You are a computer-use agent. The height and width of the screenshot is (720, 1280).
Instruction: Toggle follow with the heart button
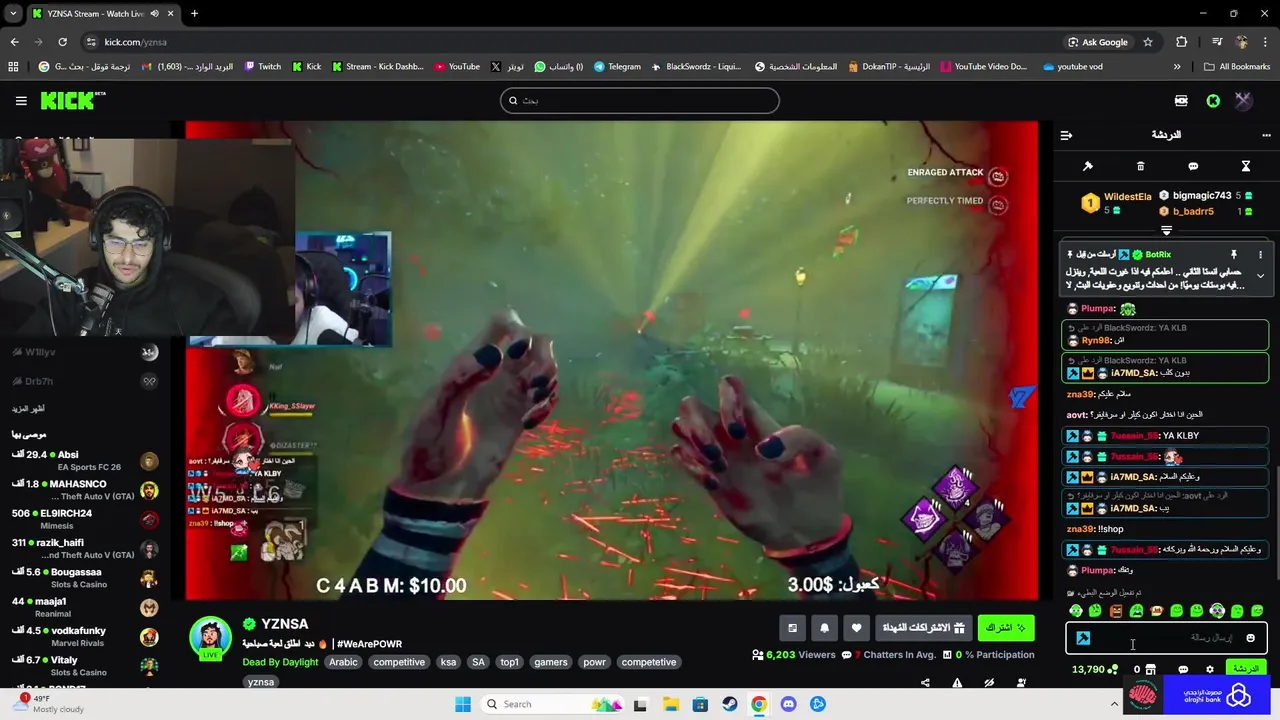coord(856,628)
